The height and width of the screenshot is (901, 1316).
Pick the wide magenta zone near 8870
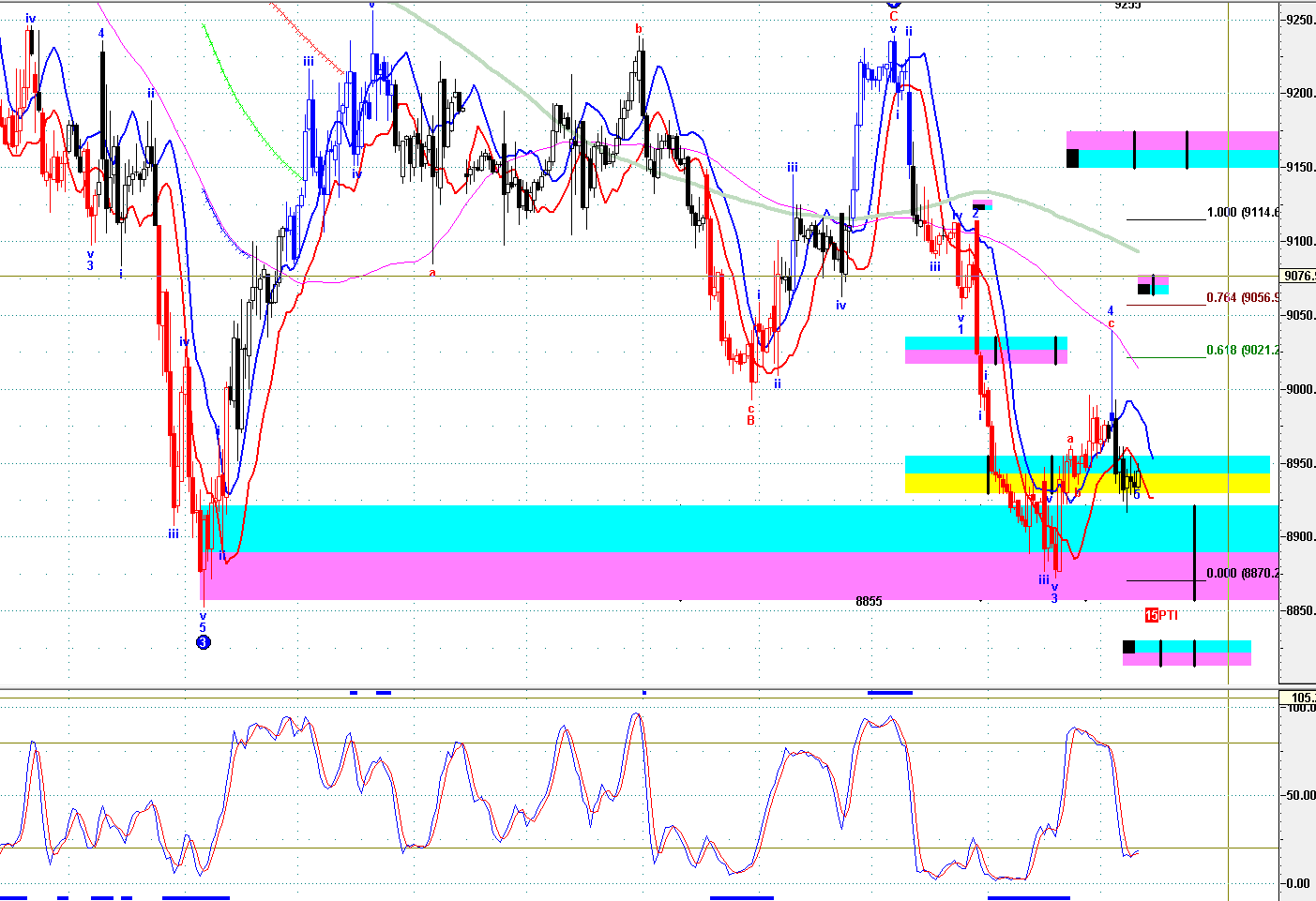657,576
